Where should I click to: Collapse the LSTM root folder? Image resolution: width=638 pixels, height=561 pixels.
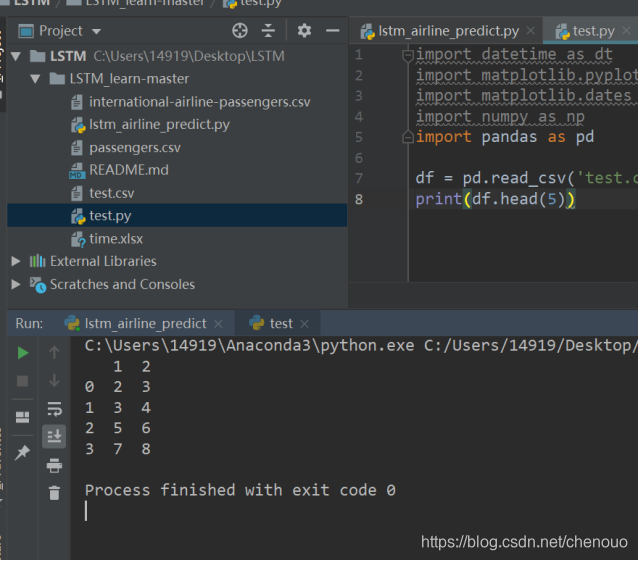point(16,56)
